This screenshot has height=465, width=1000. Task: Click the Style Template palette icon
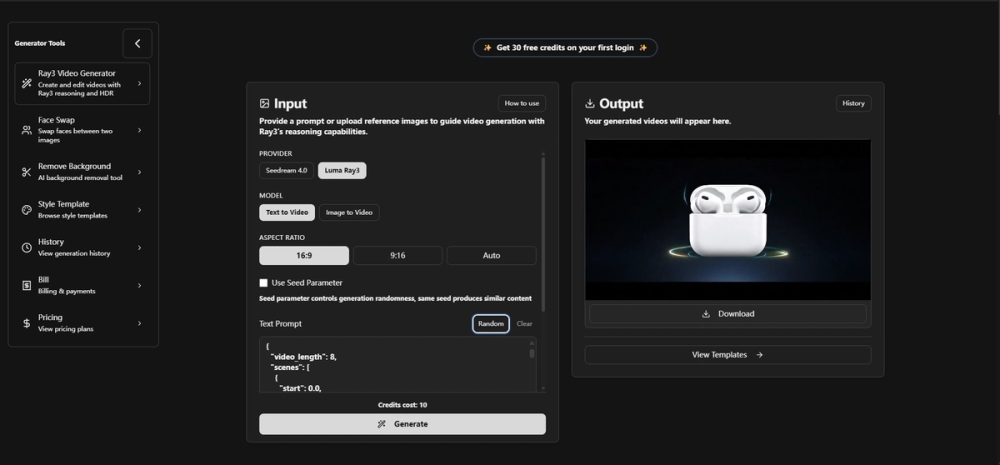coord(27,210)
